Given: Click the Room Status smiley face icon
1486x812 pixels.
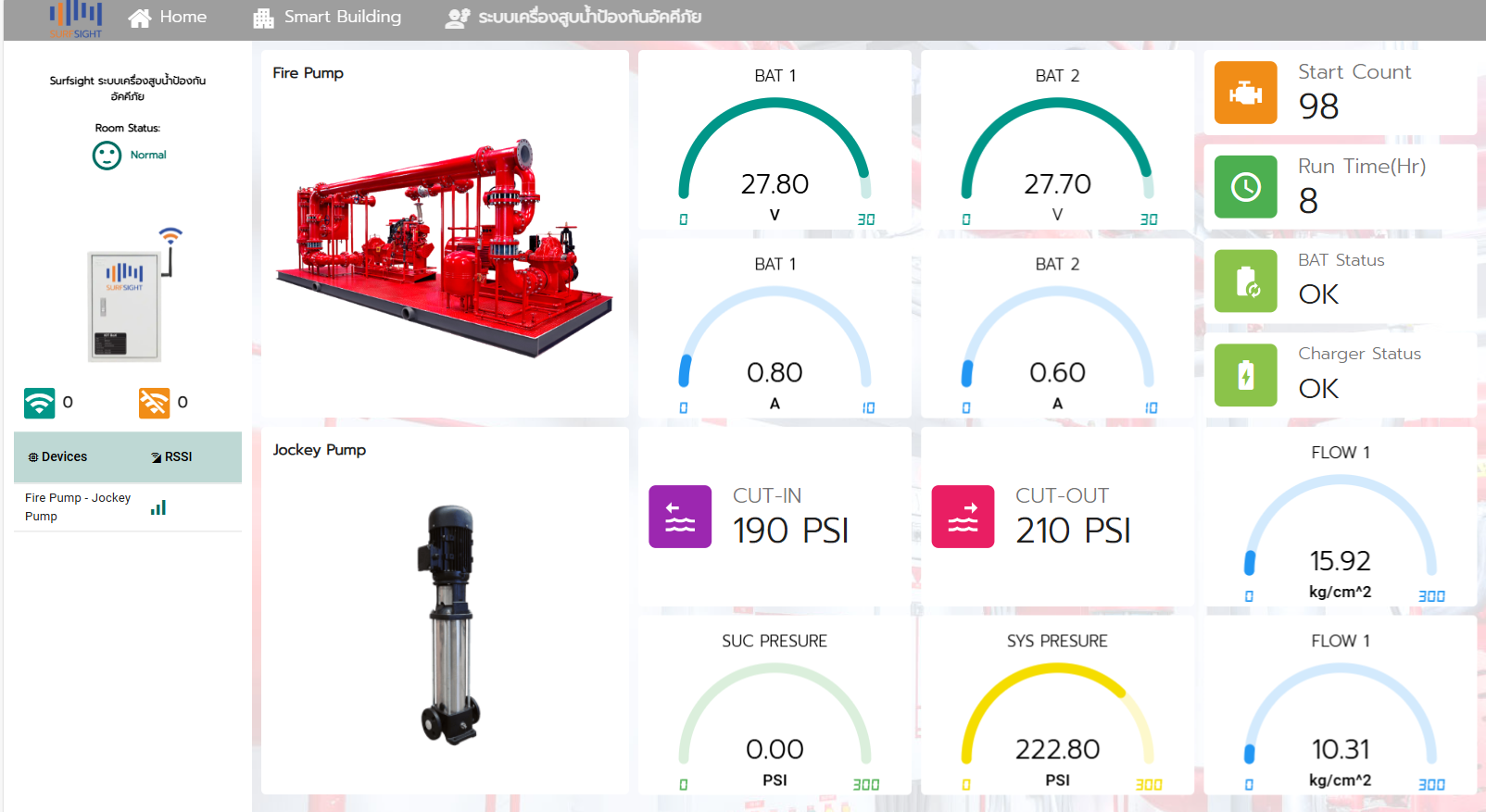Looking at the screenshot, I should pos(107,156).
